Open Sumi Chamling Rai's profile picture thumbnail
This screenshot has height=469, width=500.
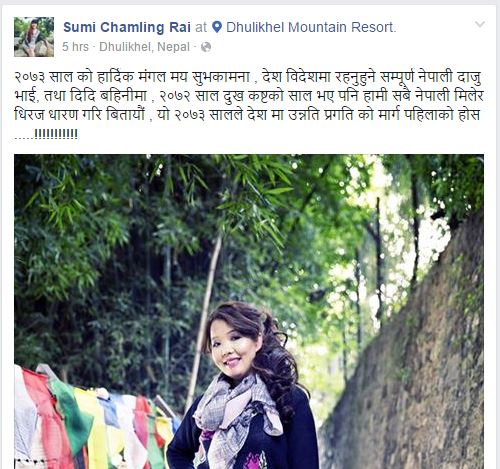click(34, 37)
